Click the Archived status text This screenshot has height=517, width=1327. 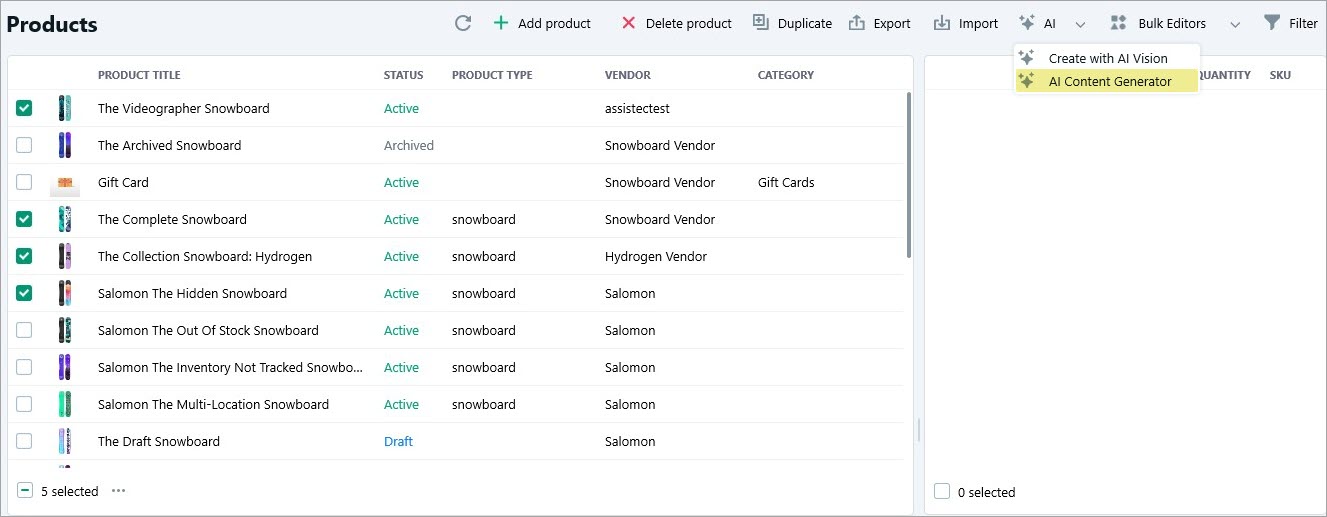(409, 145)
